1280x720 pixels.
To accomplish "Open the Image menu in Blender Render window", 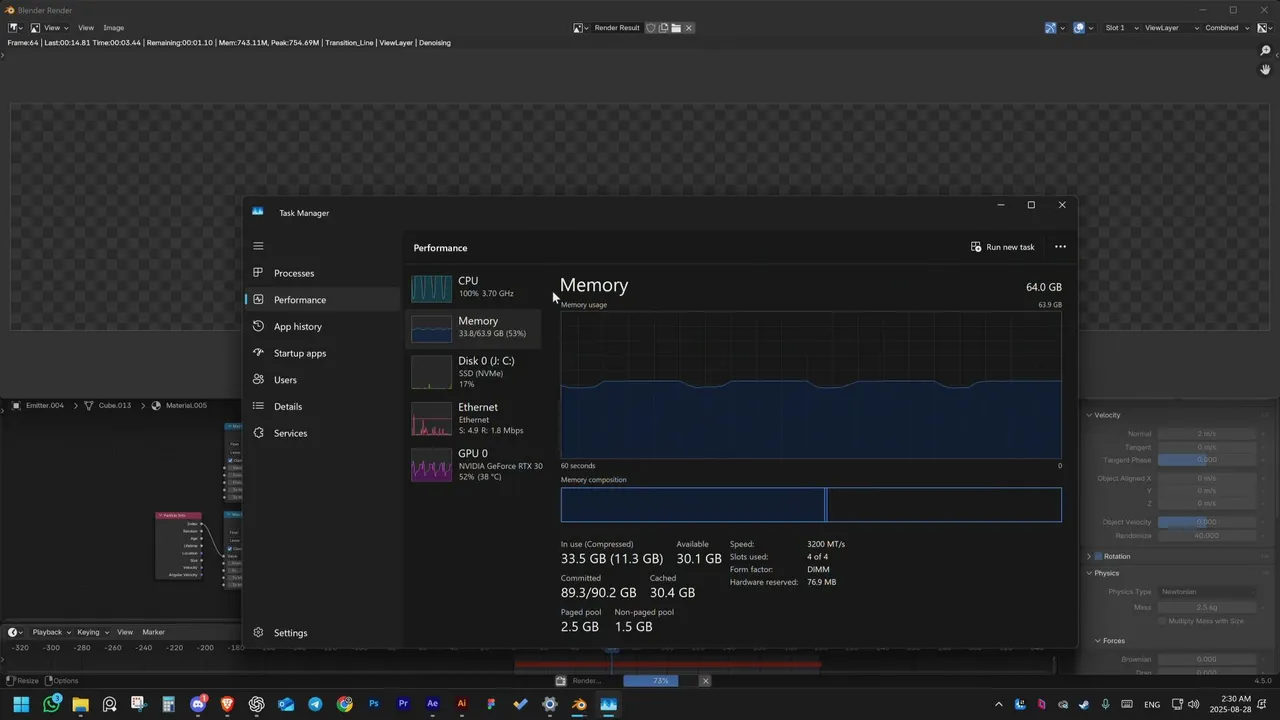I will [114, 28].
